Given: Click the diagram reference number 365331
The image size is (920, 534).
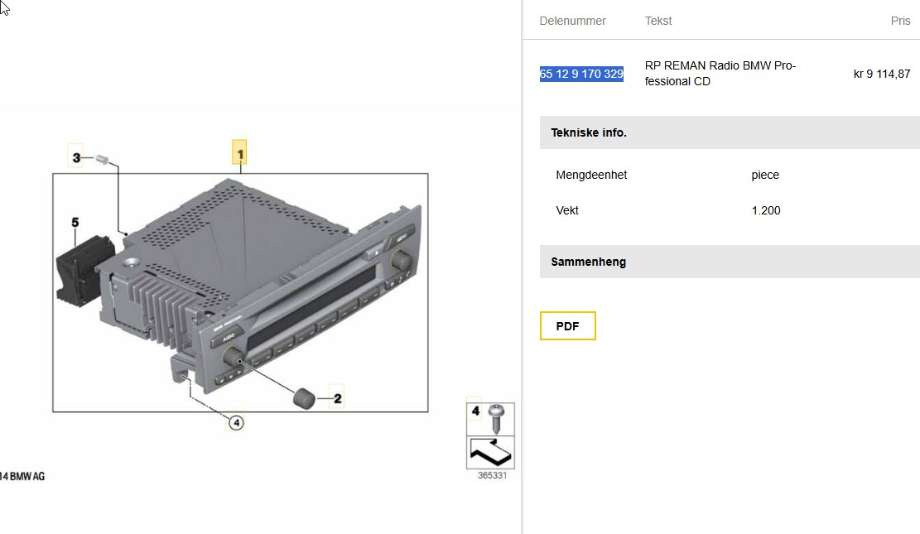Looking at the screenshot, I should click(x=492, y=475).
